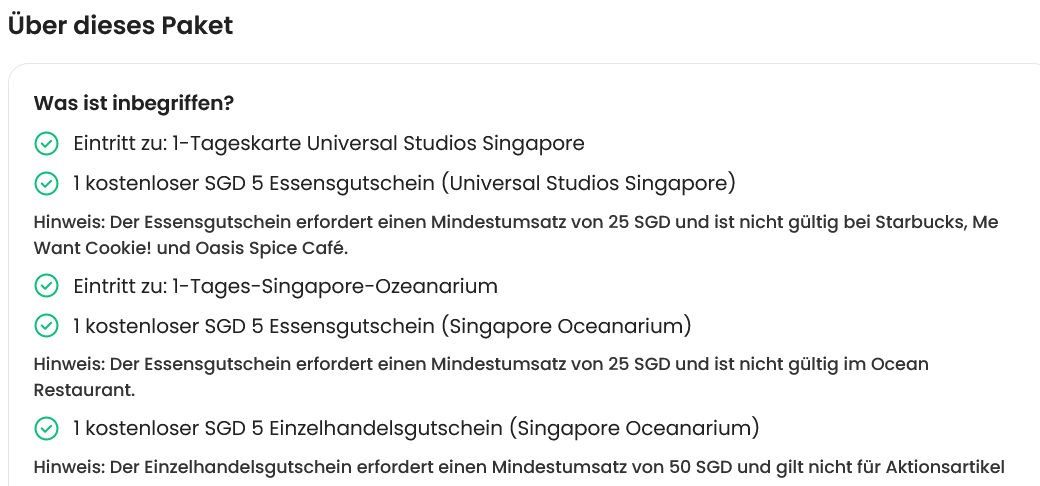Image resolution: width=1040 pixels, height=486 pixels.
Task: Click the "Eintritt zu: 1-Tages-Singapore-Ozeanarium" text
Action: (x=285, y=287)
